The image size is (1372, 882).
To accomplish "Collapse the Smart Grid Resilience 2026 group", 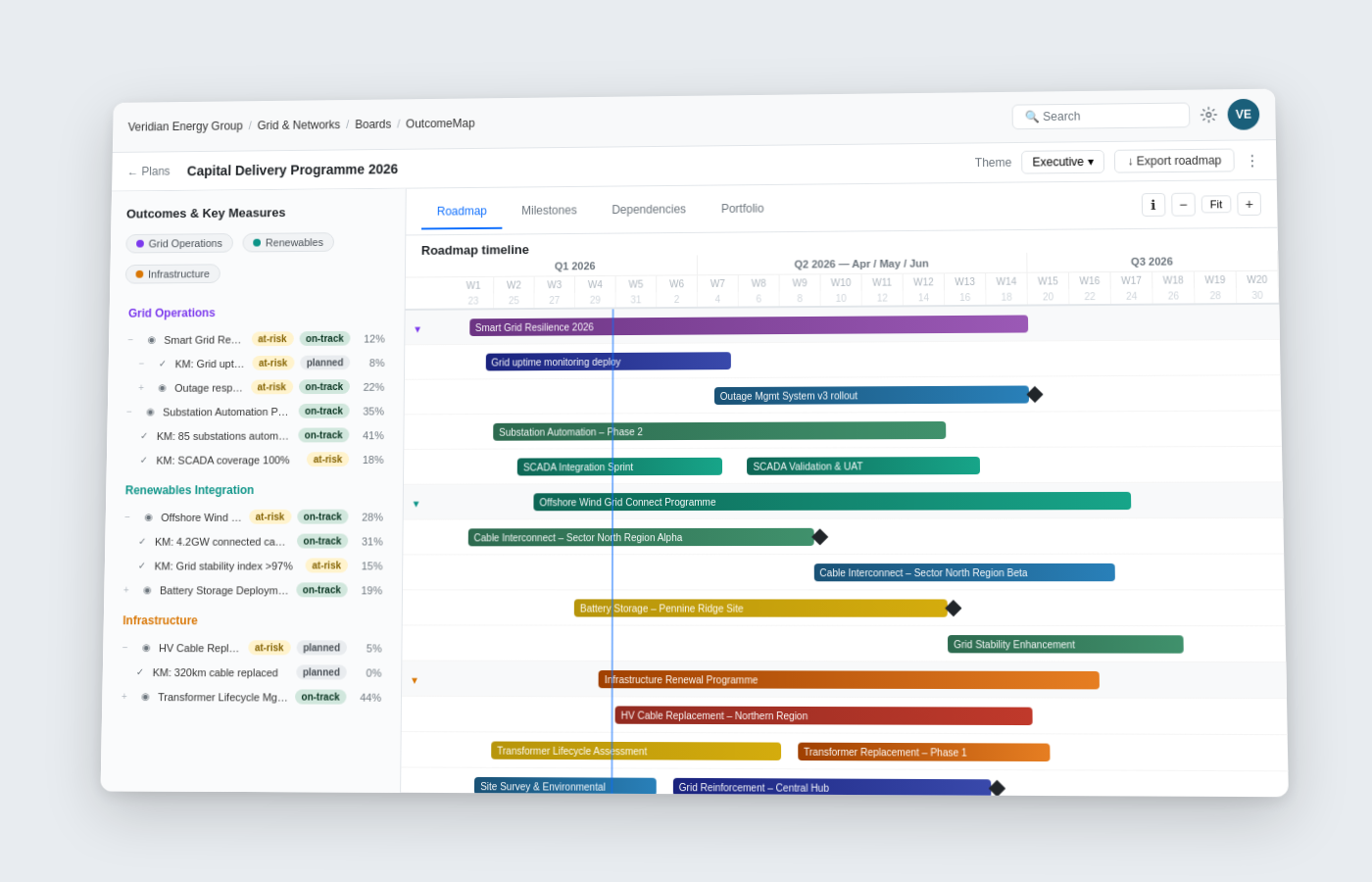I will [x=416, y=327].
